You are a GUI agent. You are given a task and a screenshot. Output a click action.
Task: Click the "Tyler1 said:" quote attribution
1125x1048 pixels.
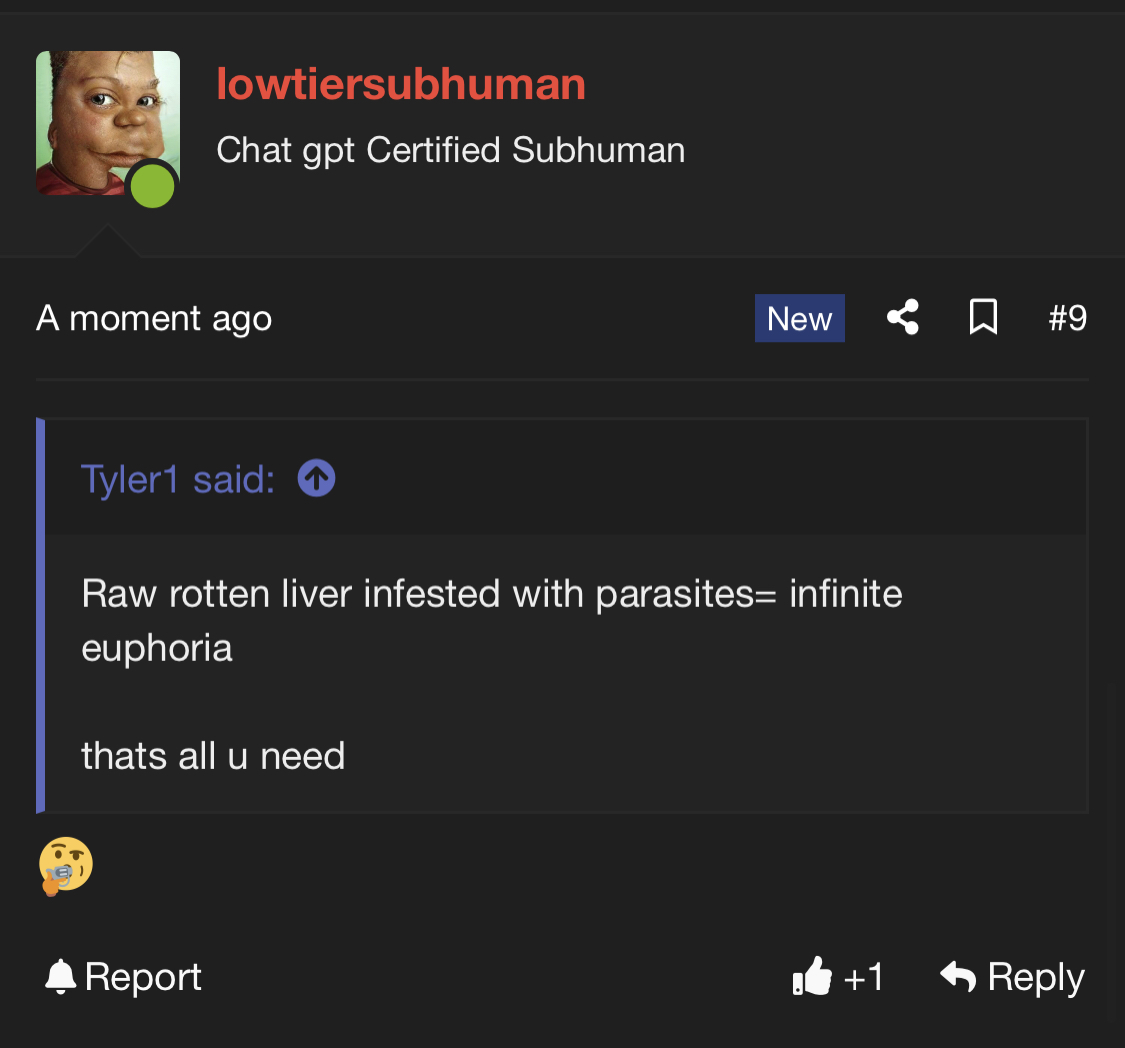pos(178,480)
